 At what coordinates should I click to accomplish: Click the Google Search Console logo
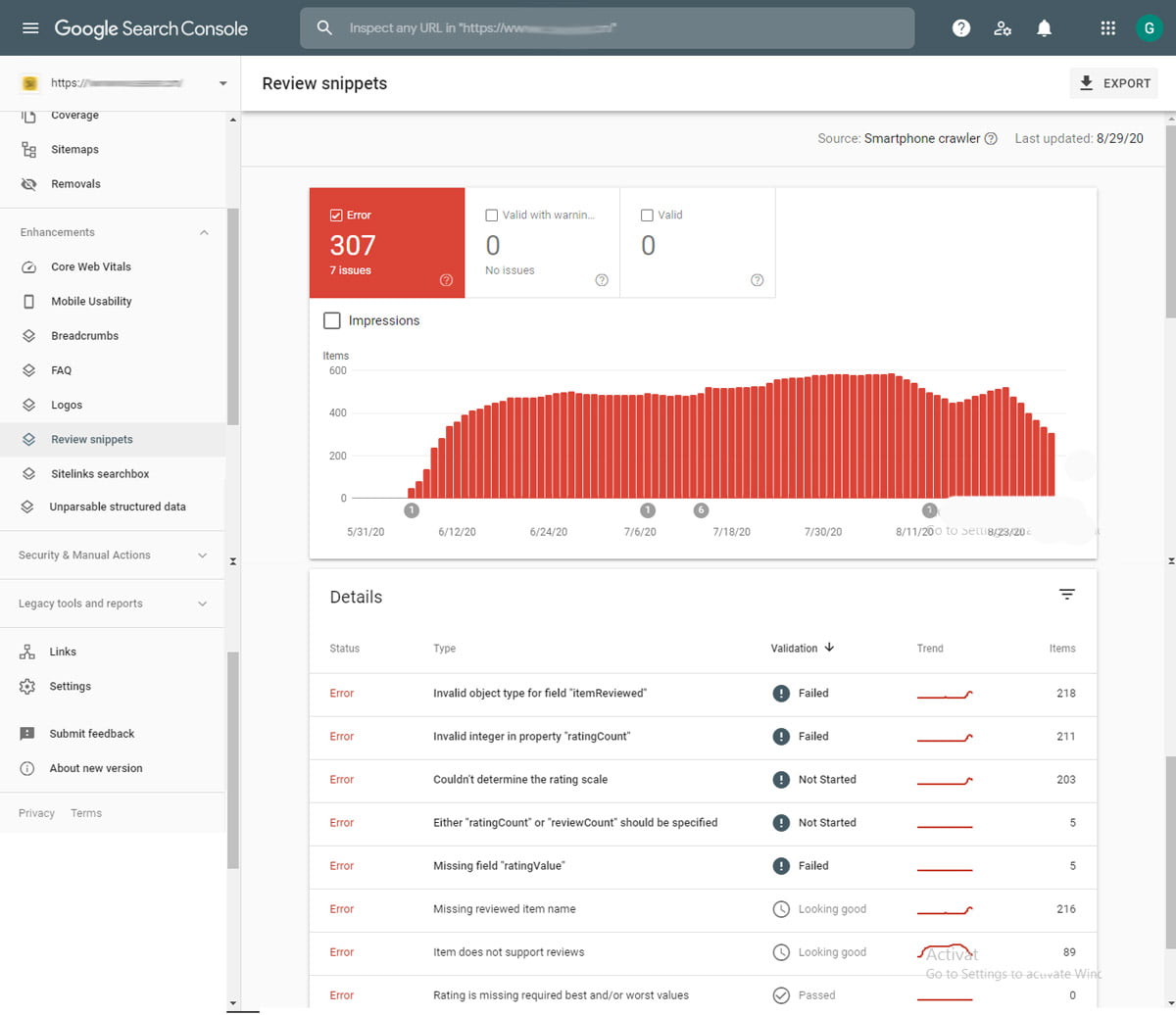tap(151, 28)
